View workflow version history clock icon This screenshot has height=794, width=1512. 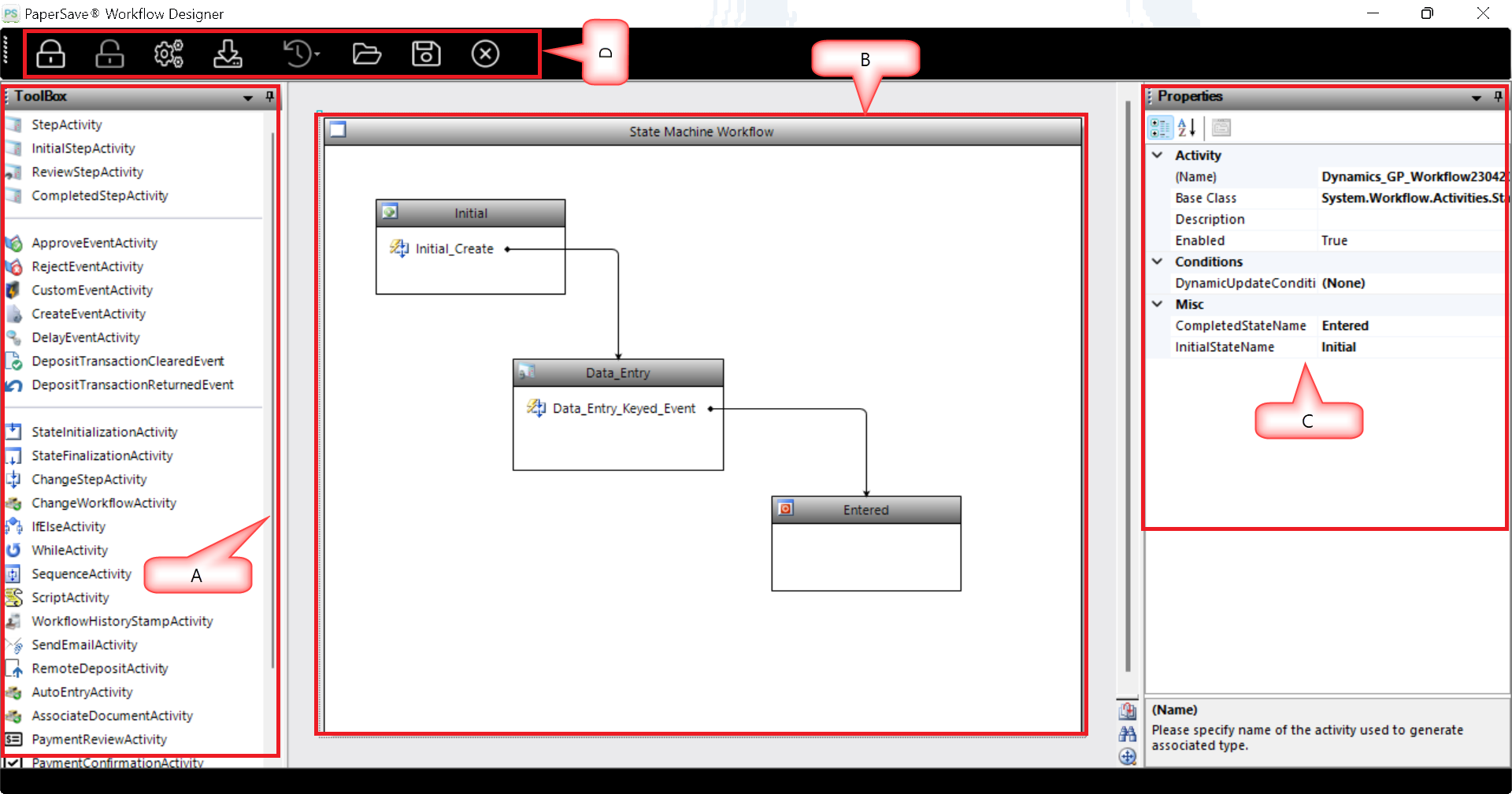point(298,54)
